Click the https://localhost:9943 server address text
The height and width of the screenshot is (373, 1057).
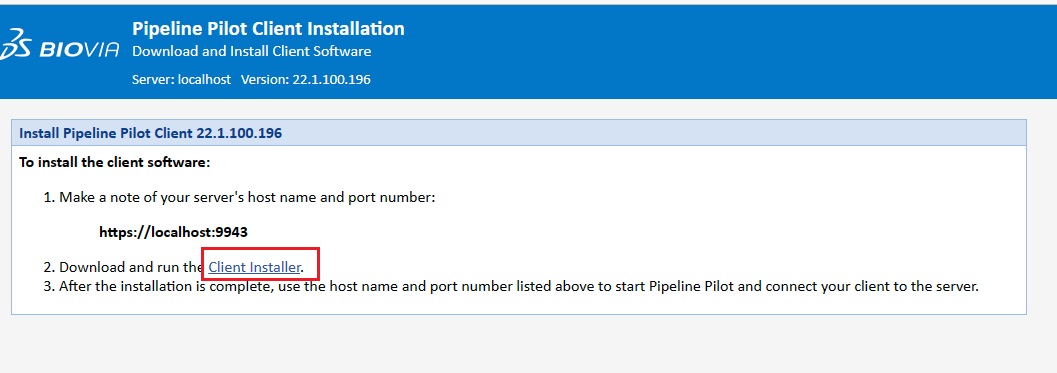coord(173,232)
